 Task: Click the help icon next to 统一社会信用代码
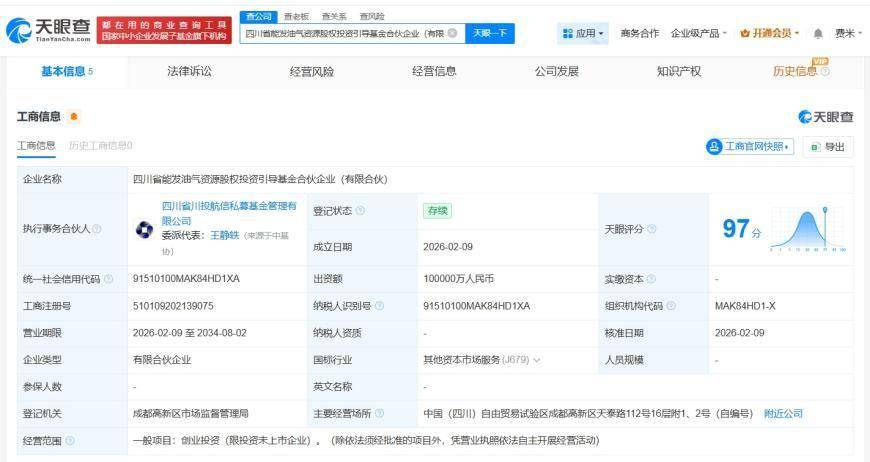click(x=108, y=278)
